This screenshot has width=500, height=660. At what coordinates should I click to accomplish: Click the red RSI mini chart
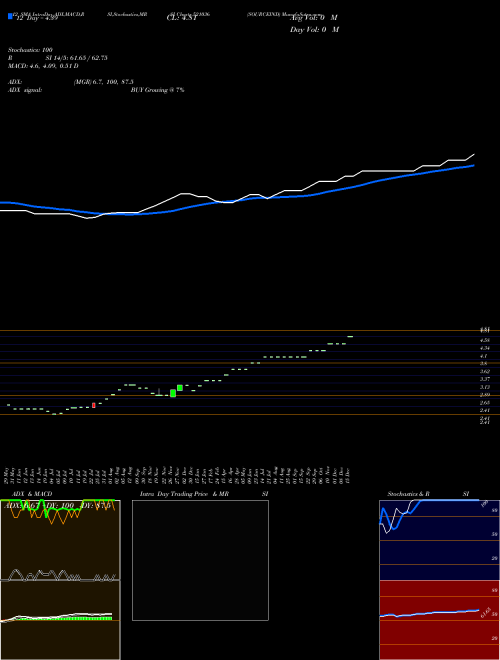point(439,620)
